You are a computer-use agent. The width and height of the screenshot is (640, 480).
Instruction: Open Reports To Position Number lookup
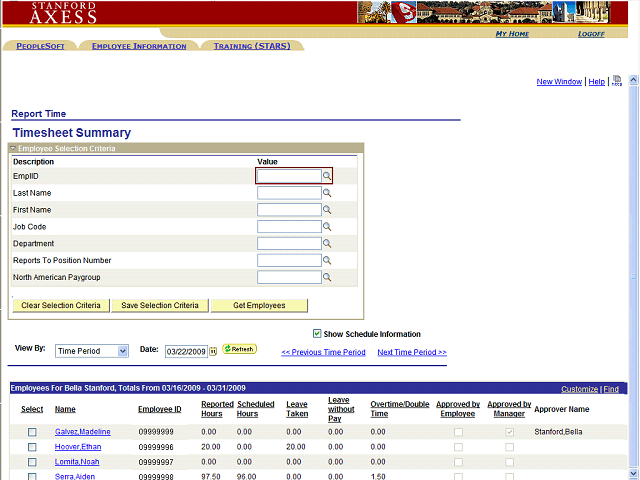(326, 260)
